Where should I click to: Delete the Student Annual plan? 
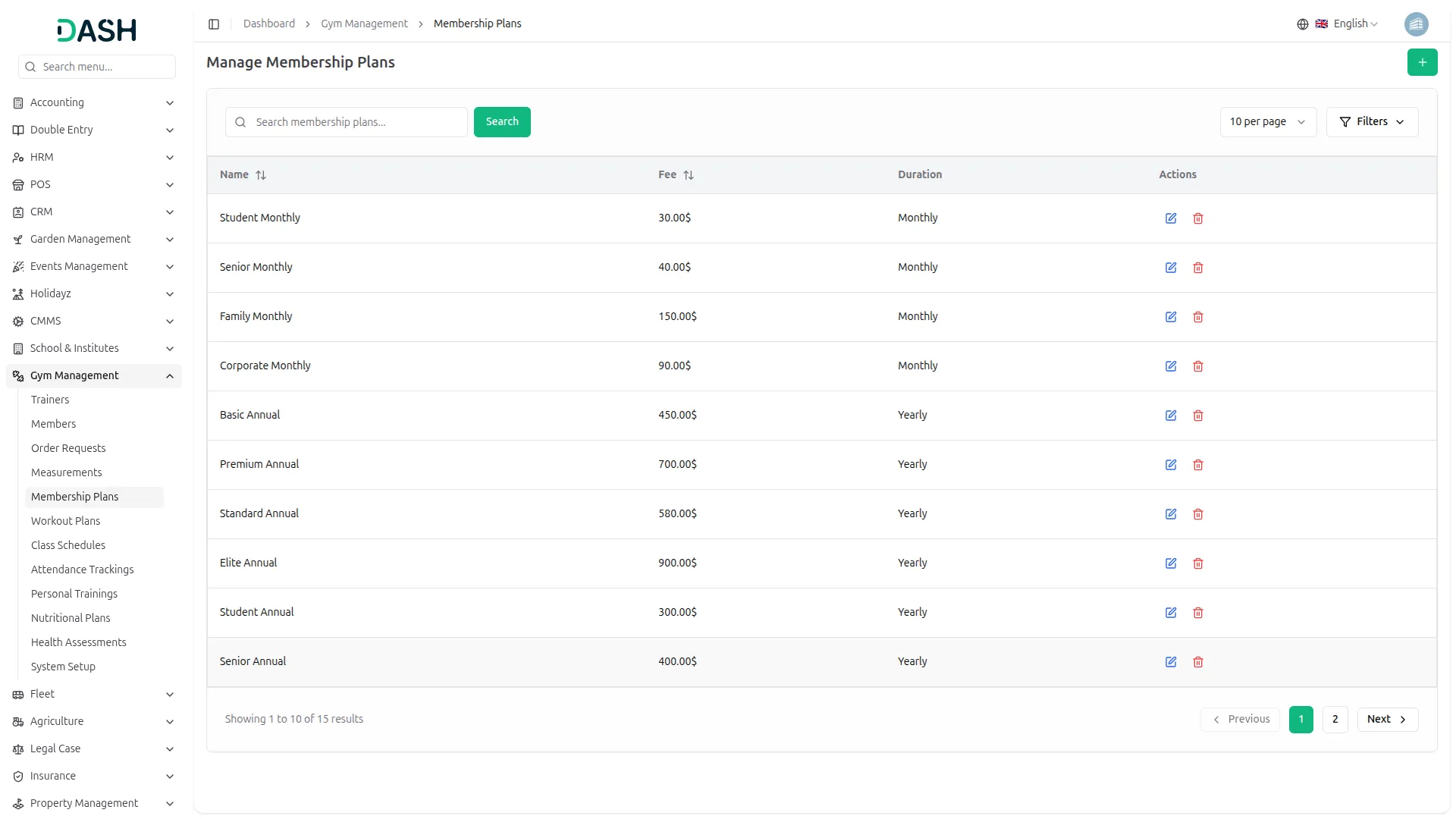pos(1198,613)
